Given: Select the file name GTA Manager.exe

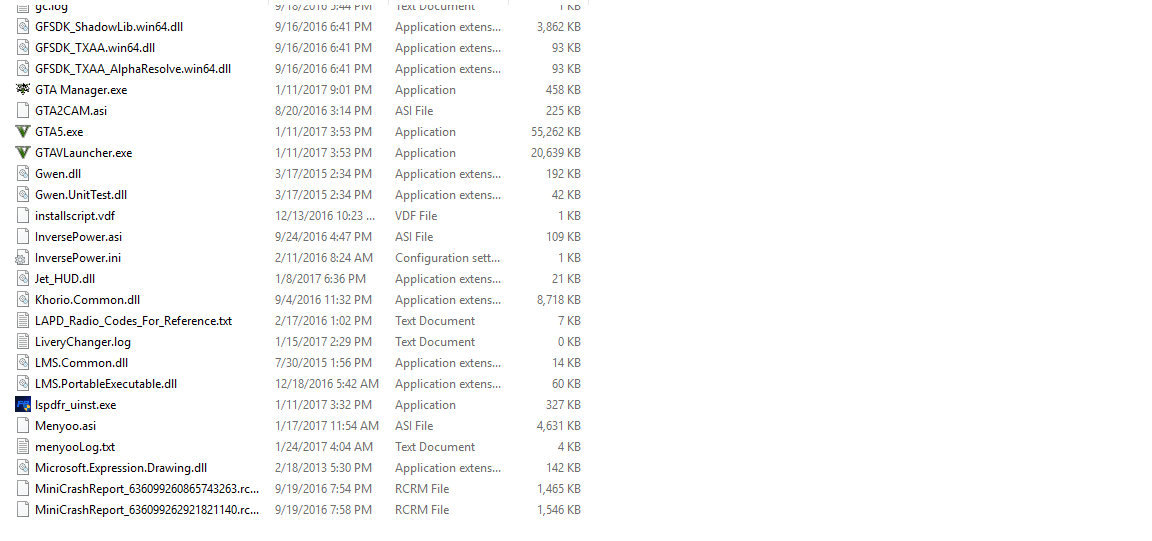Looking at the screenshot, I should pyautogui.click(x=81, y=90).
